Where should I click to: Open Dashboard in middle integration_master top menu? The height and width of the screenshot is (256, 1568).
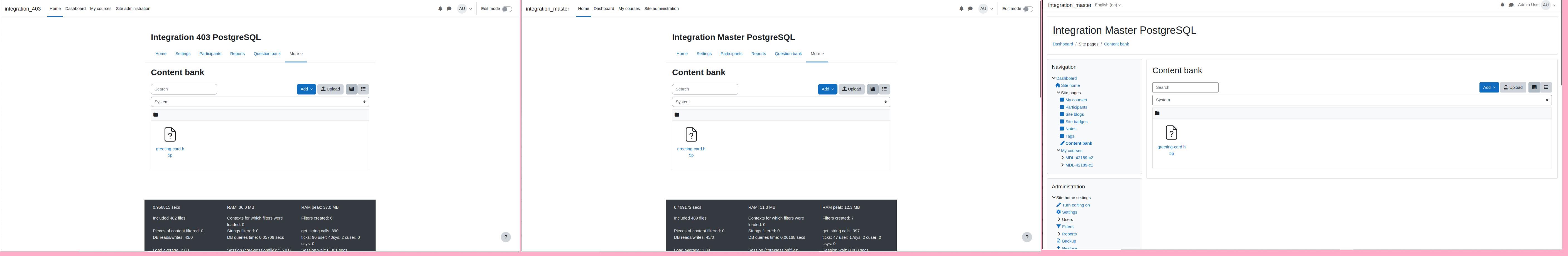click(604, 9)
